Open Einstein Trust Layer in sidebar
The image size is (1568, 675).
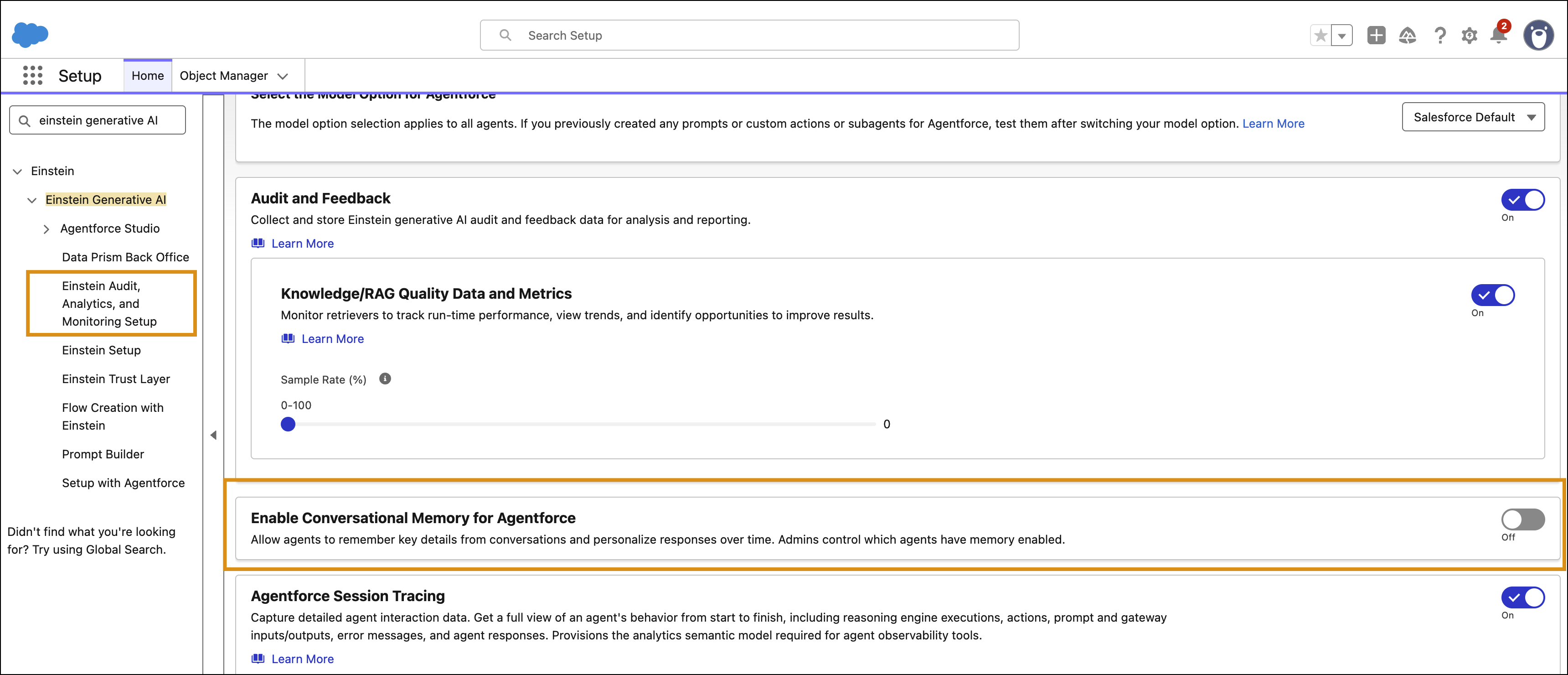pos(116,379)
